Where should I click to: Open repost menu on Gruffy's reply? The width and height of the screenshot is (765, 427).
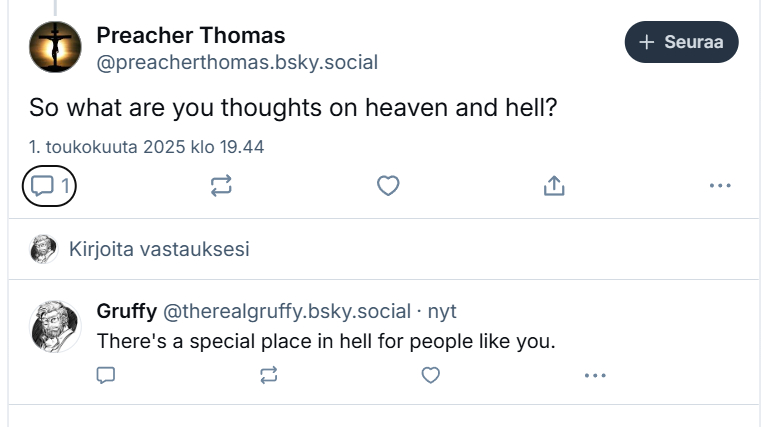pyautogui.click(x=268, y=375)
